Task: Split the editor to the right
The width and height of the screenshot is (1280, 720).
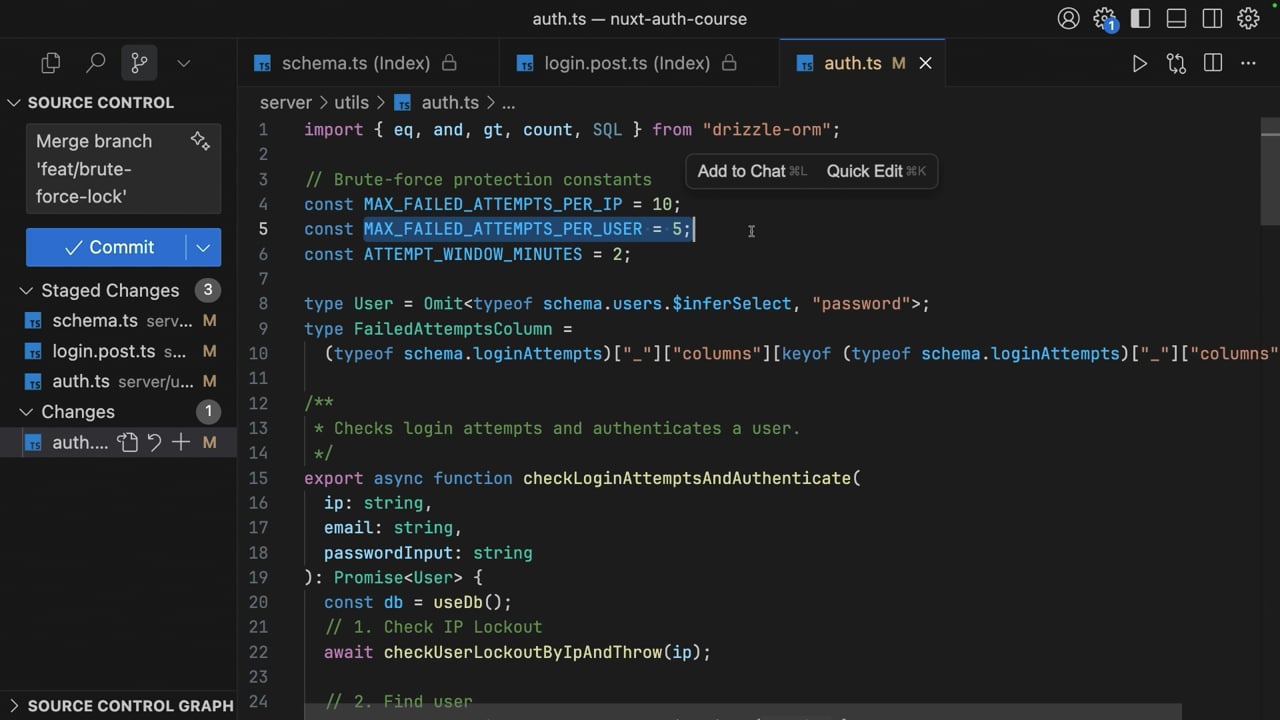Action: tap(1213, 63)
